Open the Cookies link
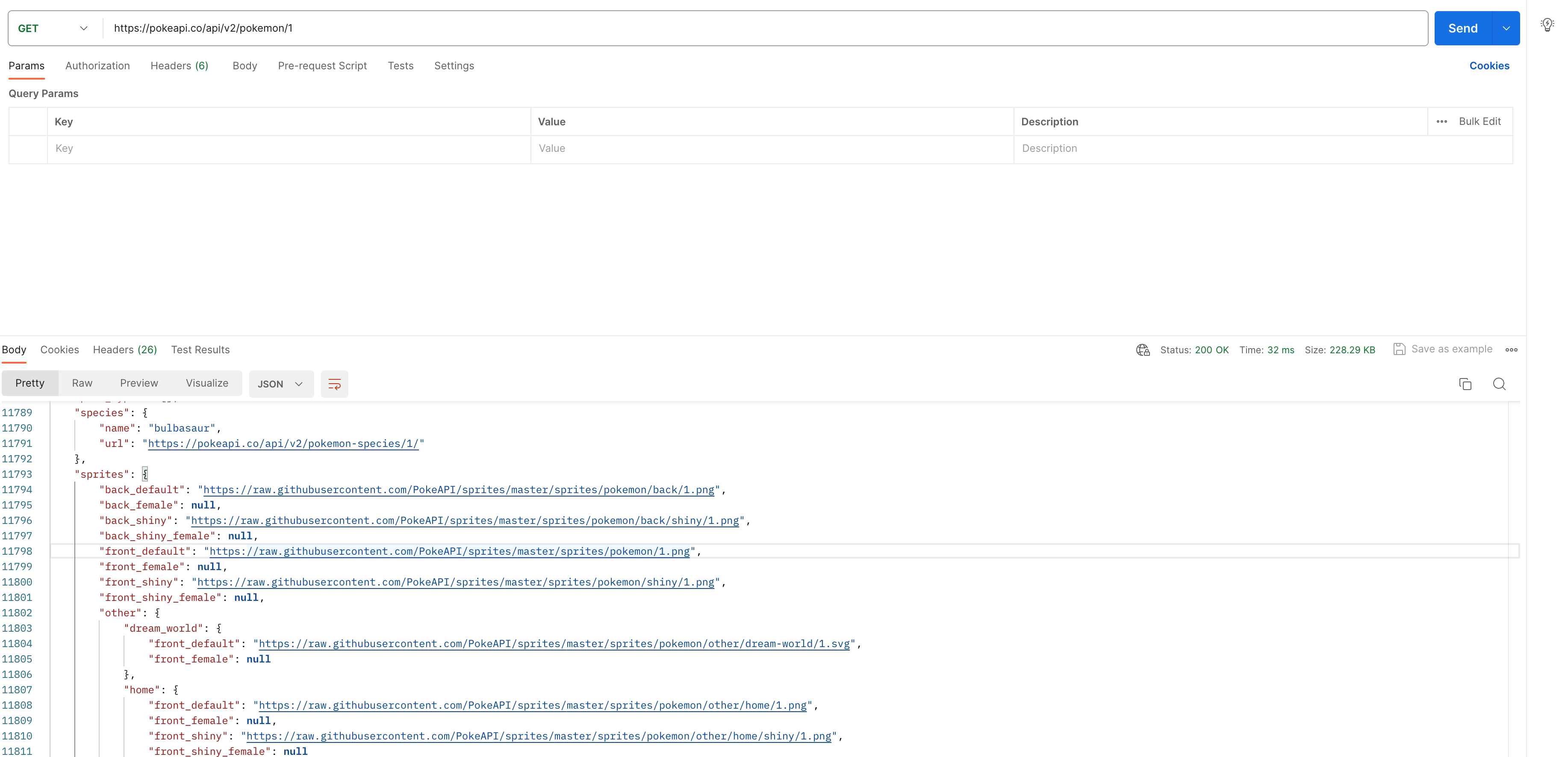The height and width of the screenshot is (757, 1568). coord(1489,66)
